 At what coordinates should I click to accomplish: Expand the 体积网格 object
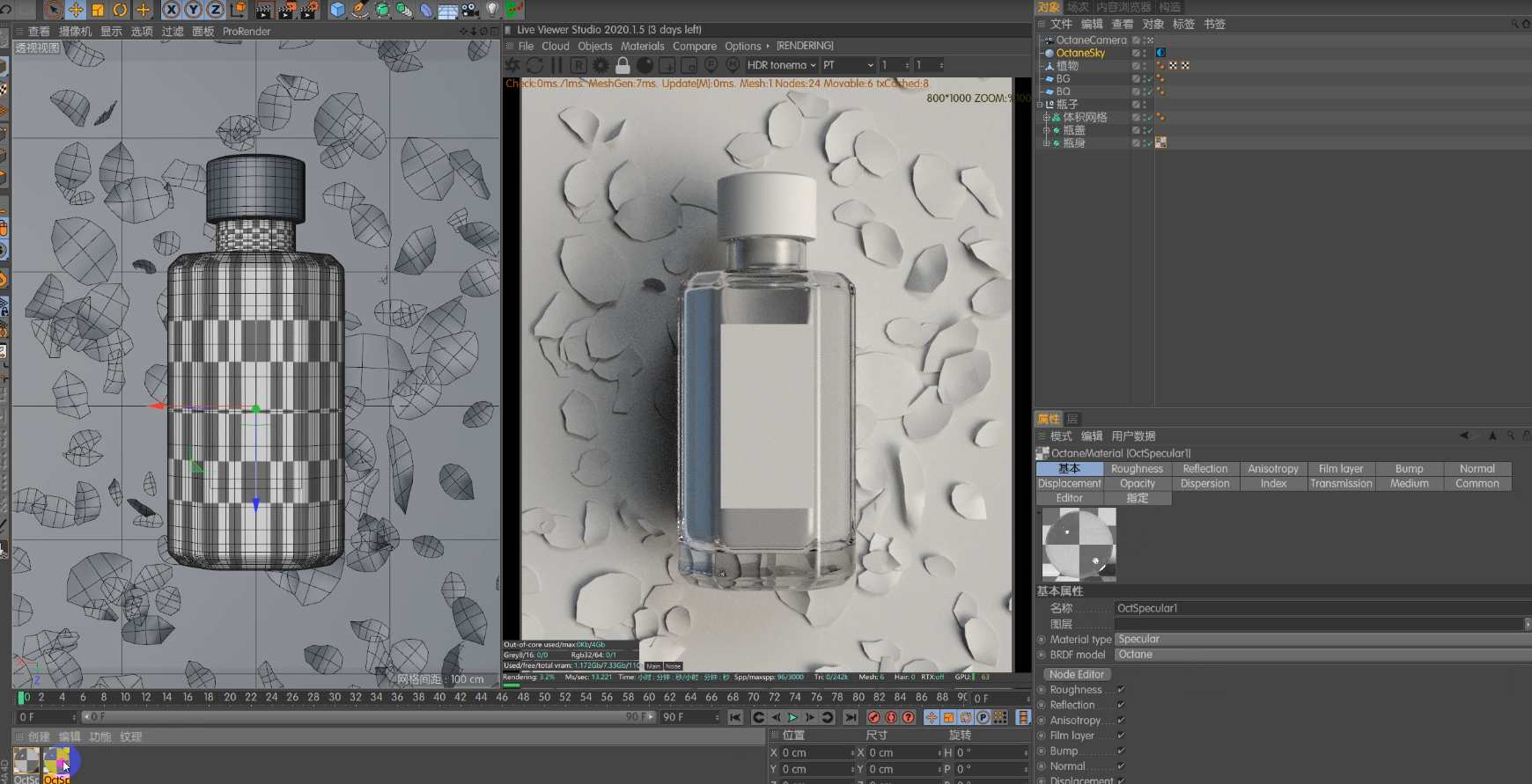click(x=1046, y=118)
